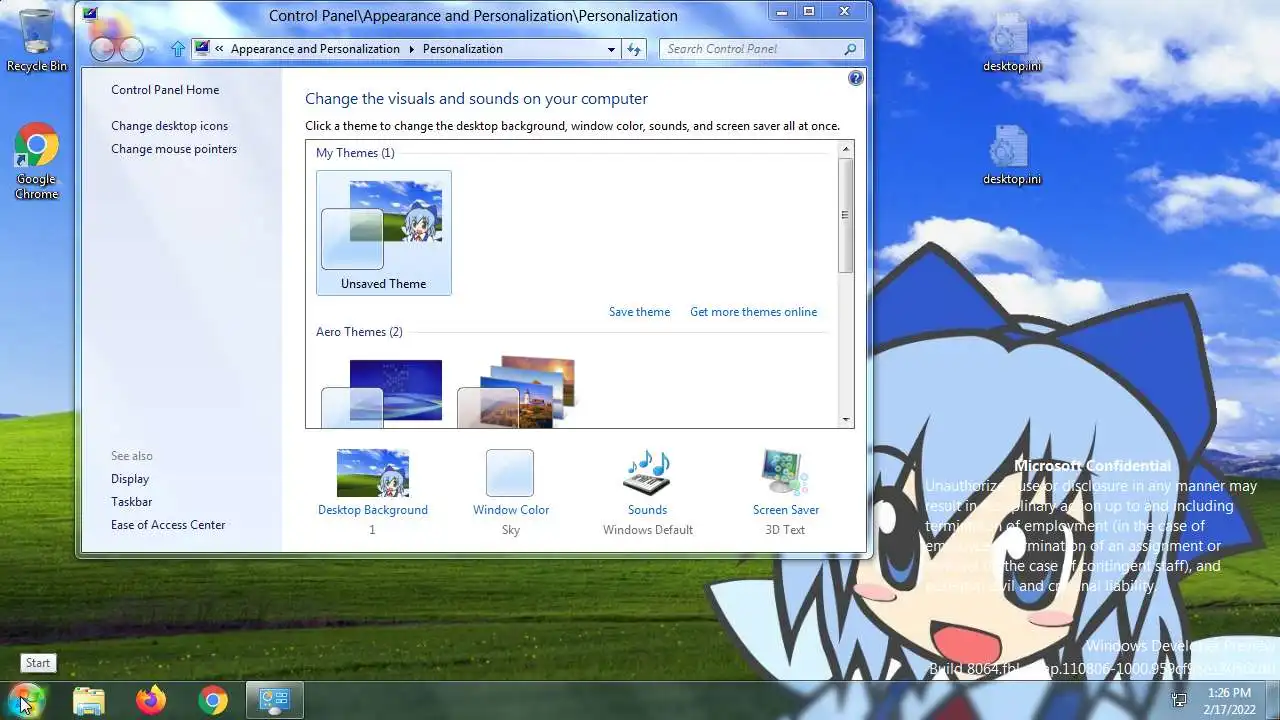Image resolution: width=1280 pixels, height=720 pixels.
Task: Expand the chevron at the address path start
Action: tap(218, 48)
